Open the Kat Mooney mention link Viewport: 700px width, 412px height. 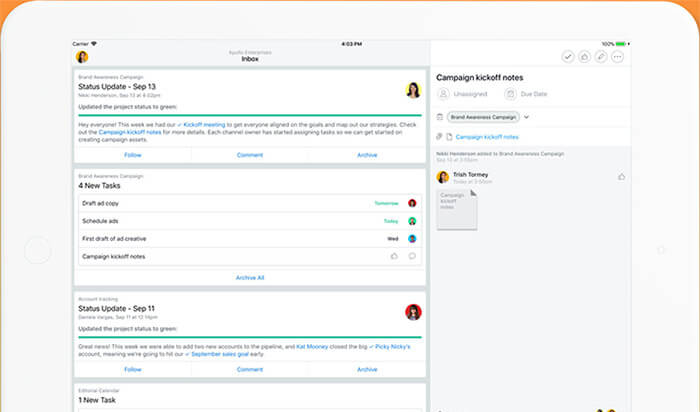click(x=312, y=346)
